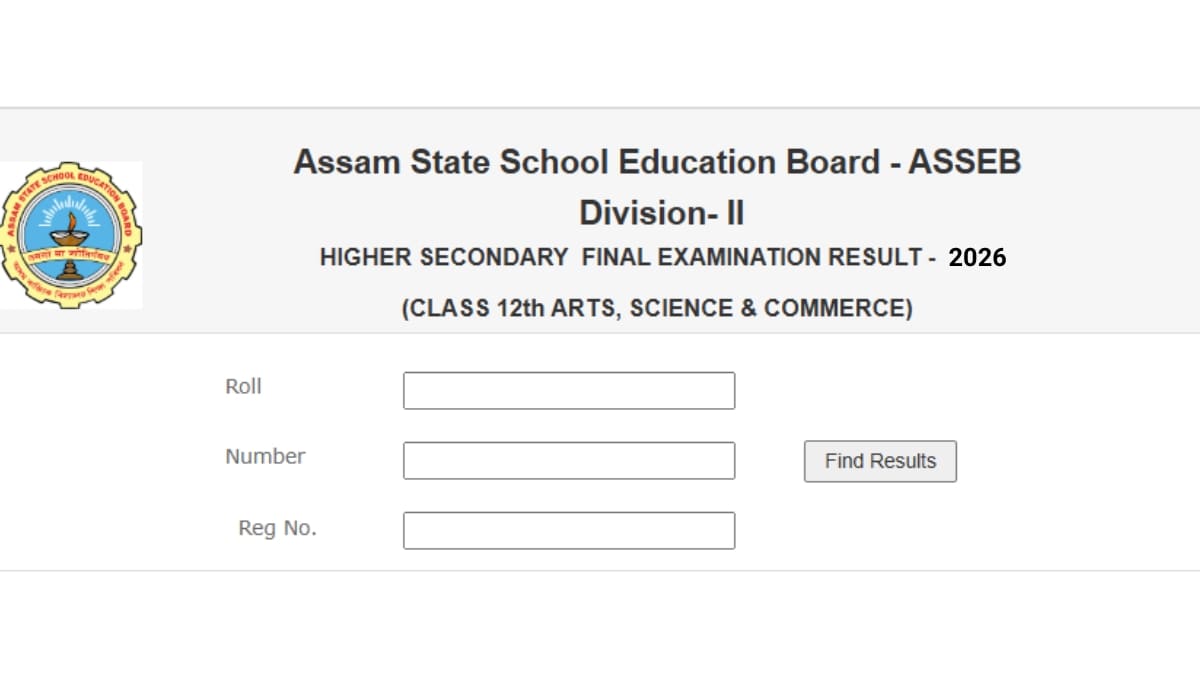Screen dimensions: 1200x675
Task: Click the CLASS 12th ARTS, SCIENCE & COMMERCE line
Action: [659, 308]
